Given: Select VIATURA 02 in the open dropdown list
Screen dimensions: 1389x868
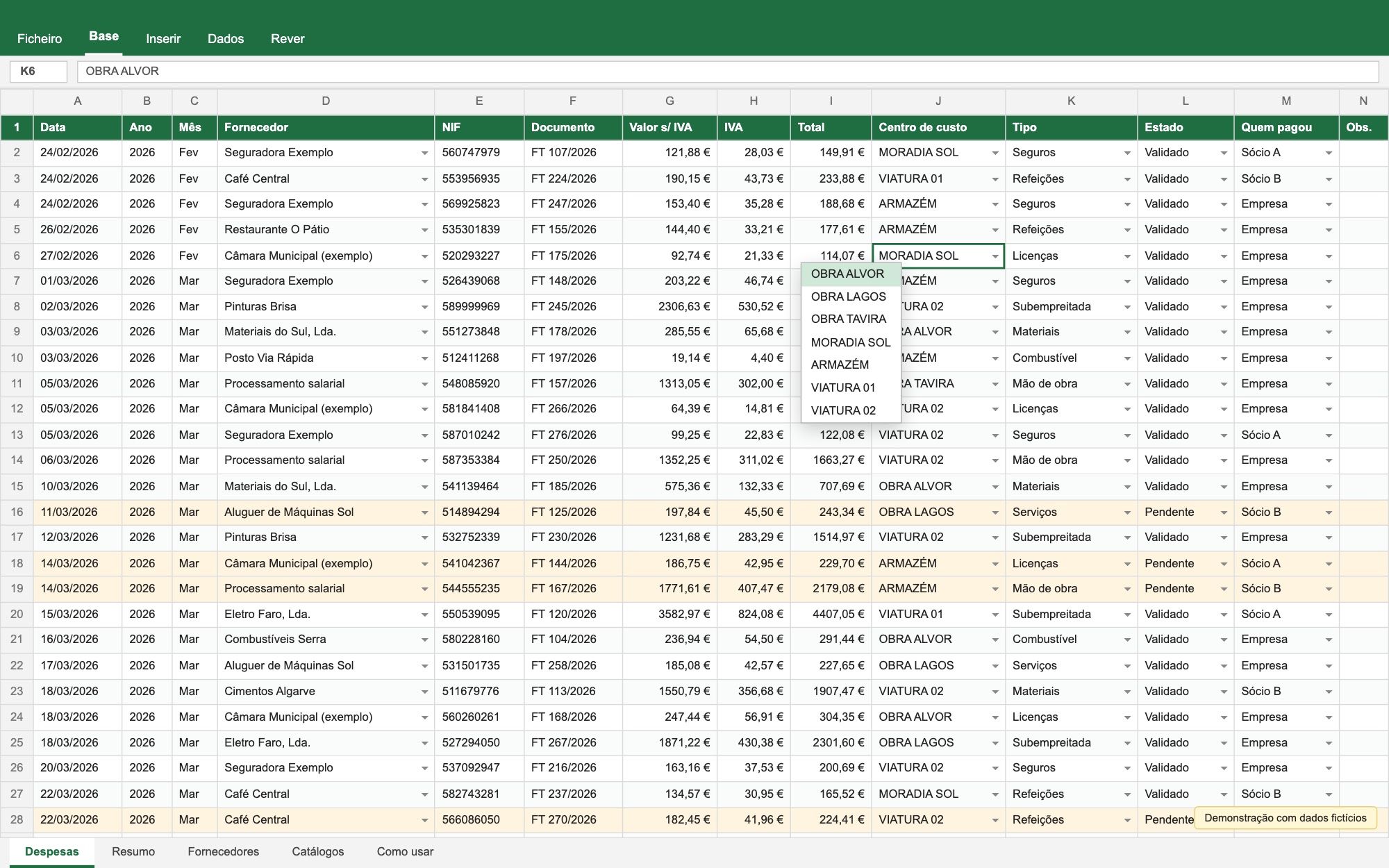Looking at the screenshot, I should [851, 410].
